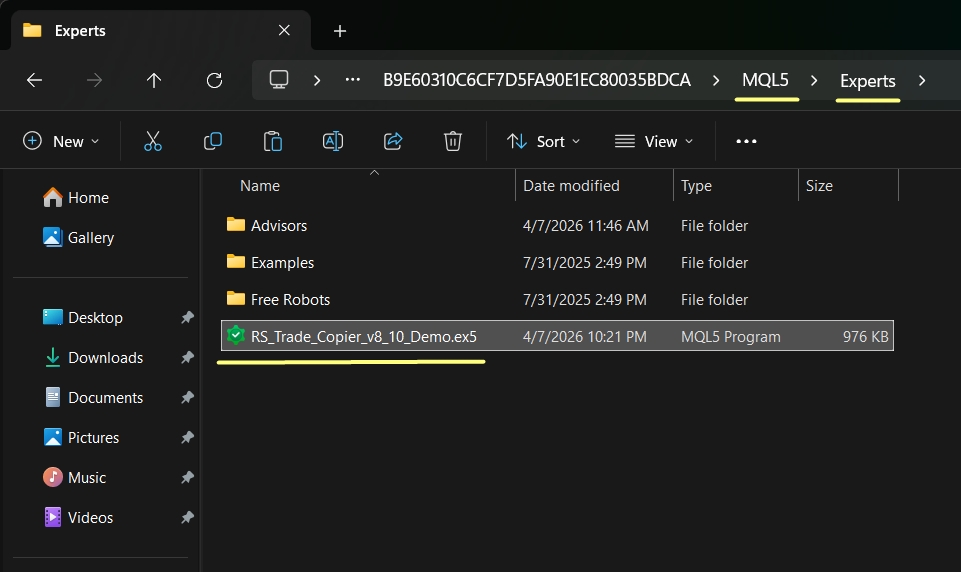Go to Music in sidebar

point(74,477)
